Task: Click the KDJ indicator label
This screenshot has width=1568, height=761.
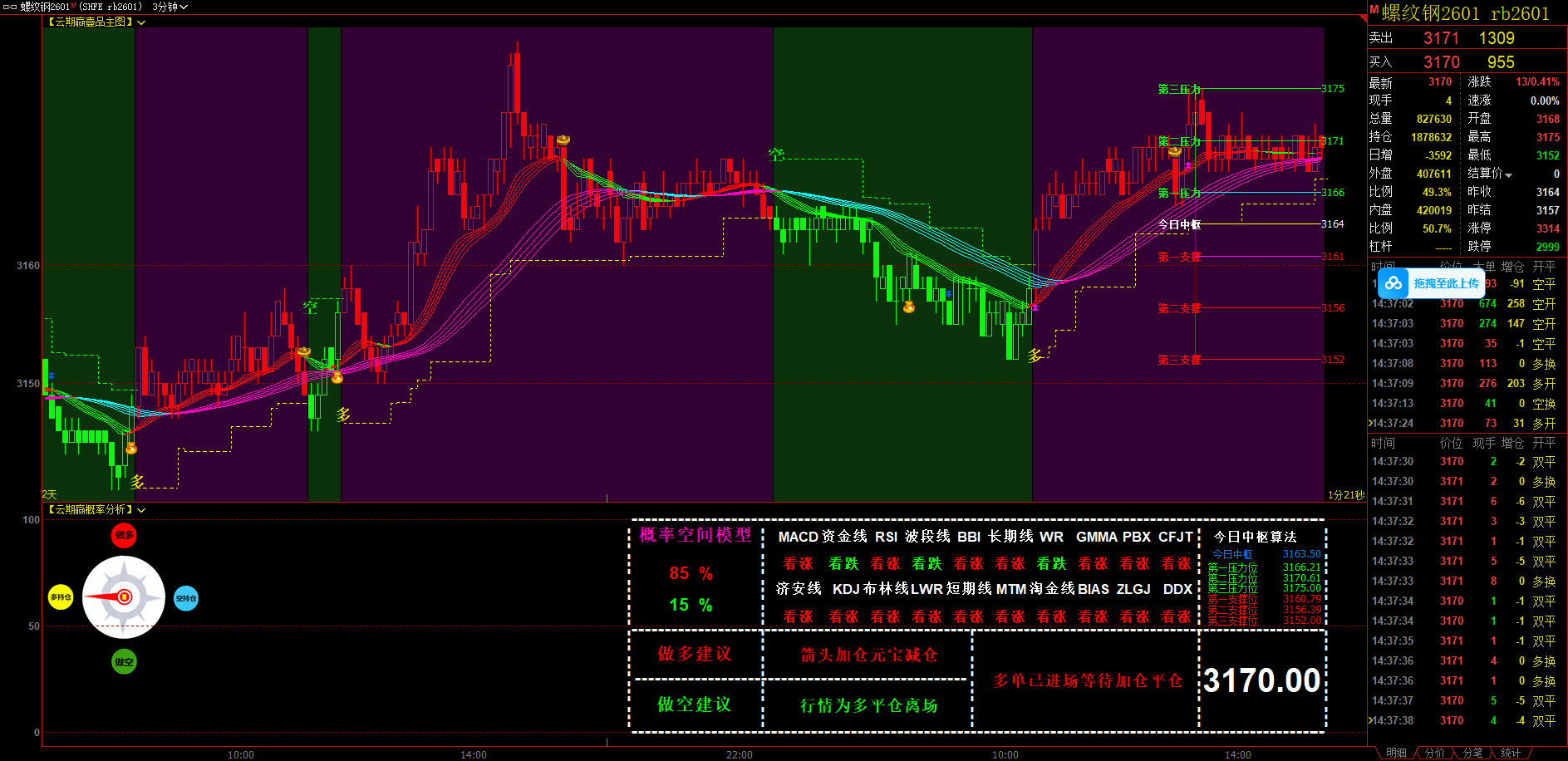Action: (846, 589)
